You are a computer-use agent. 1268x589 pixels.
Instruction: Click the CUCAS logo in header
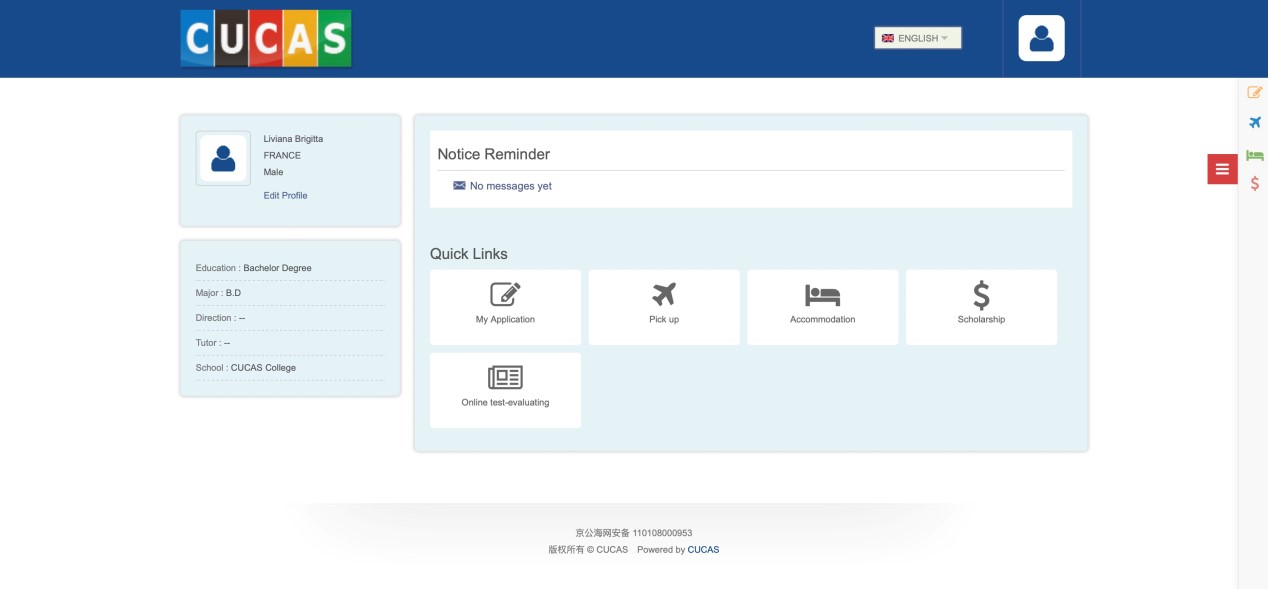pos(266,38)
